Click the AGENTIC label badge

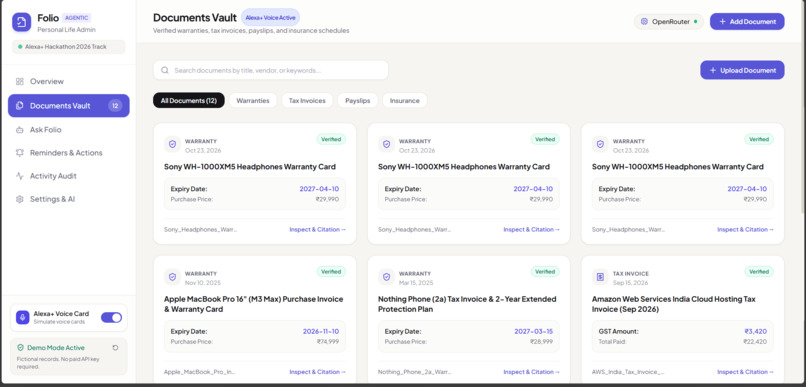[77, 17]
